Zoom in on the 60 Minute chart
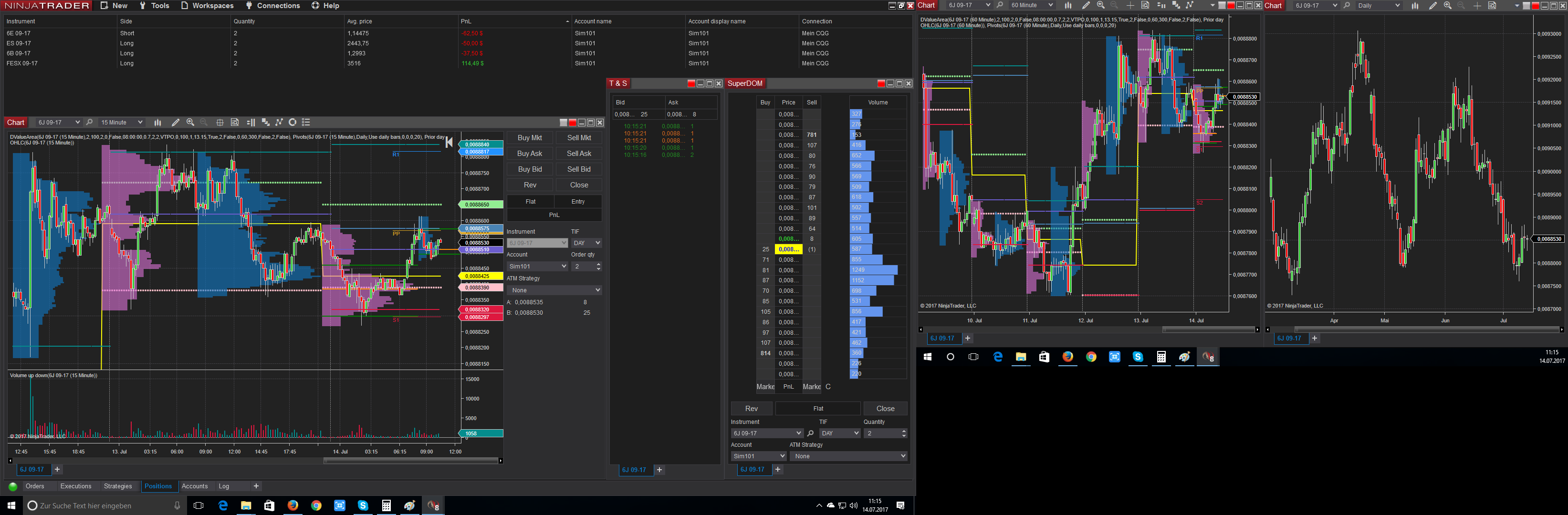Viewport: 1568px width, 515px height. (1100, 5)
